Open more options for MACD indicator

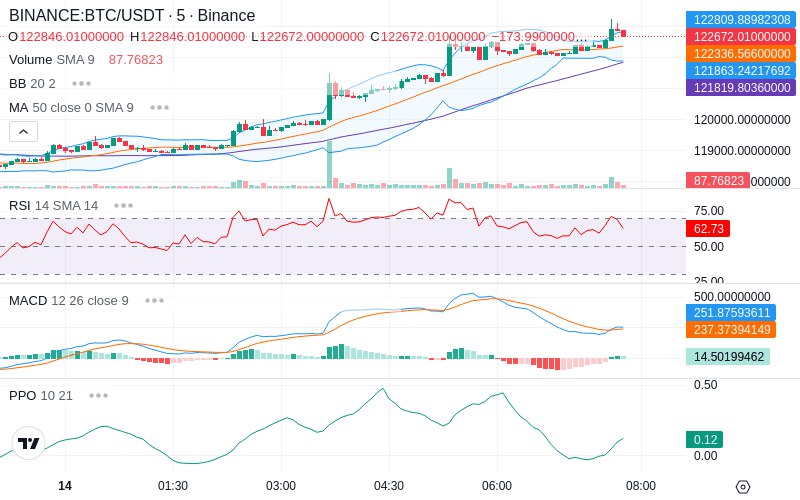pyautogui.click(x=154, y=301)
